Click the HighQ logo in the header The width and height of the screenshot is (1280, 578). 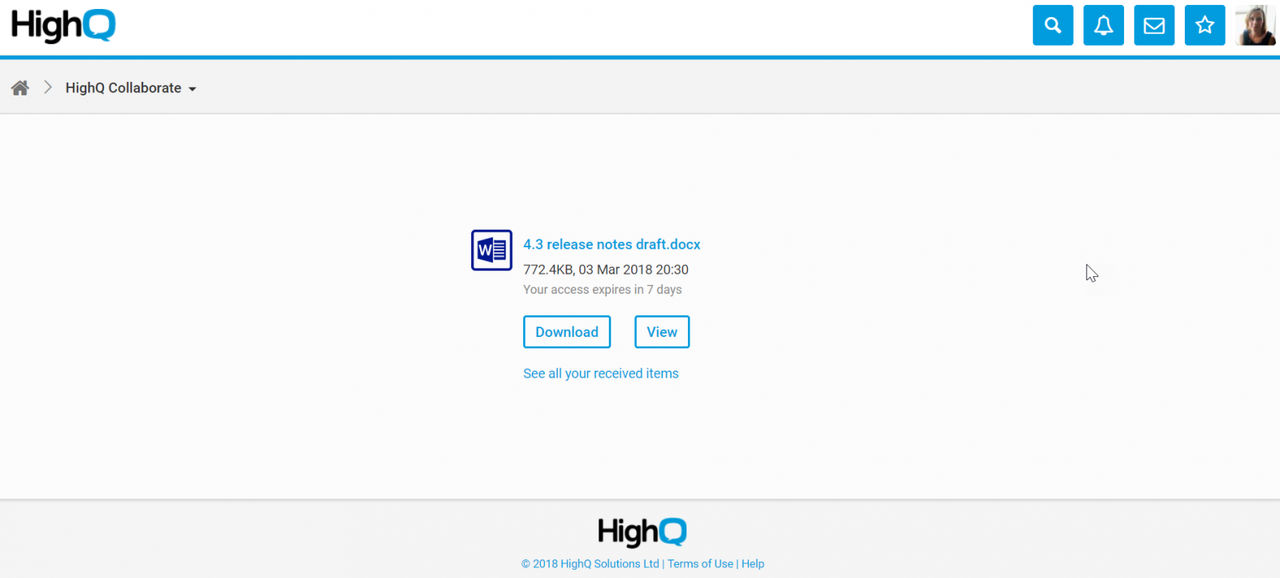pyautogui.click(x=63, y=25)
